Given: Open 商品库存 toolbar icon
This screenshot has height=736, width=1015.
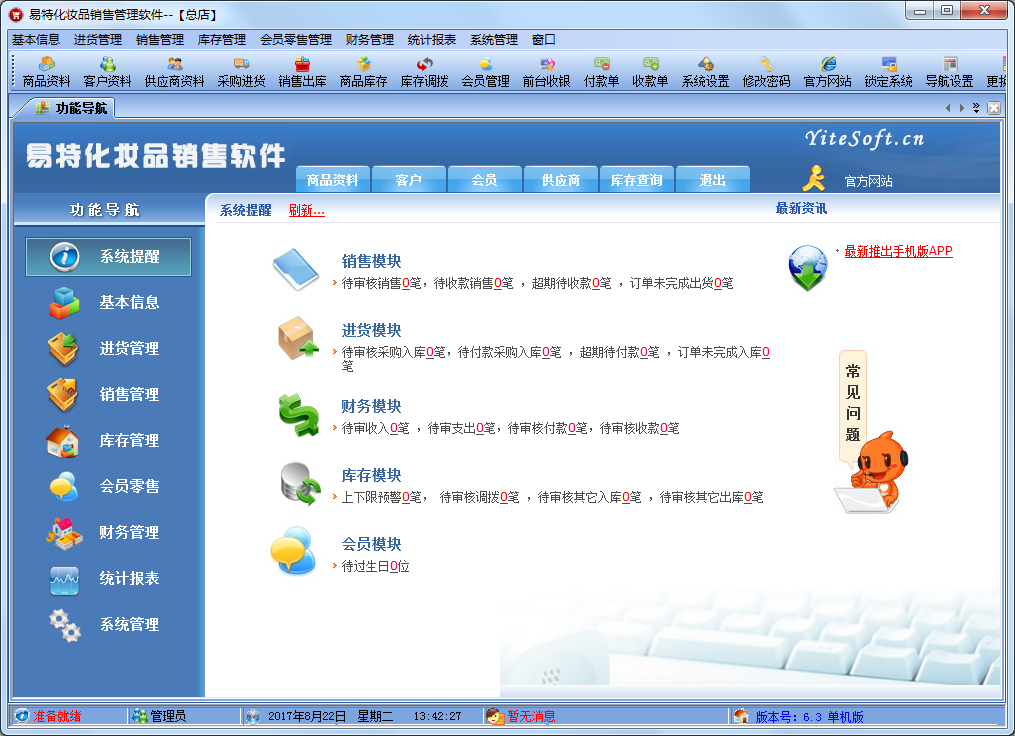Looking at the screenshot, I should click(x=363, y=72).
